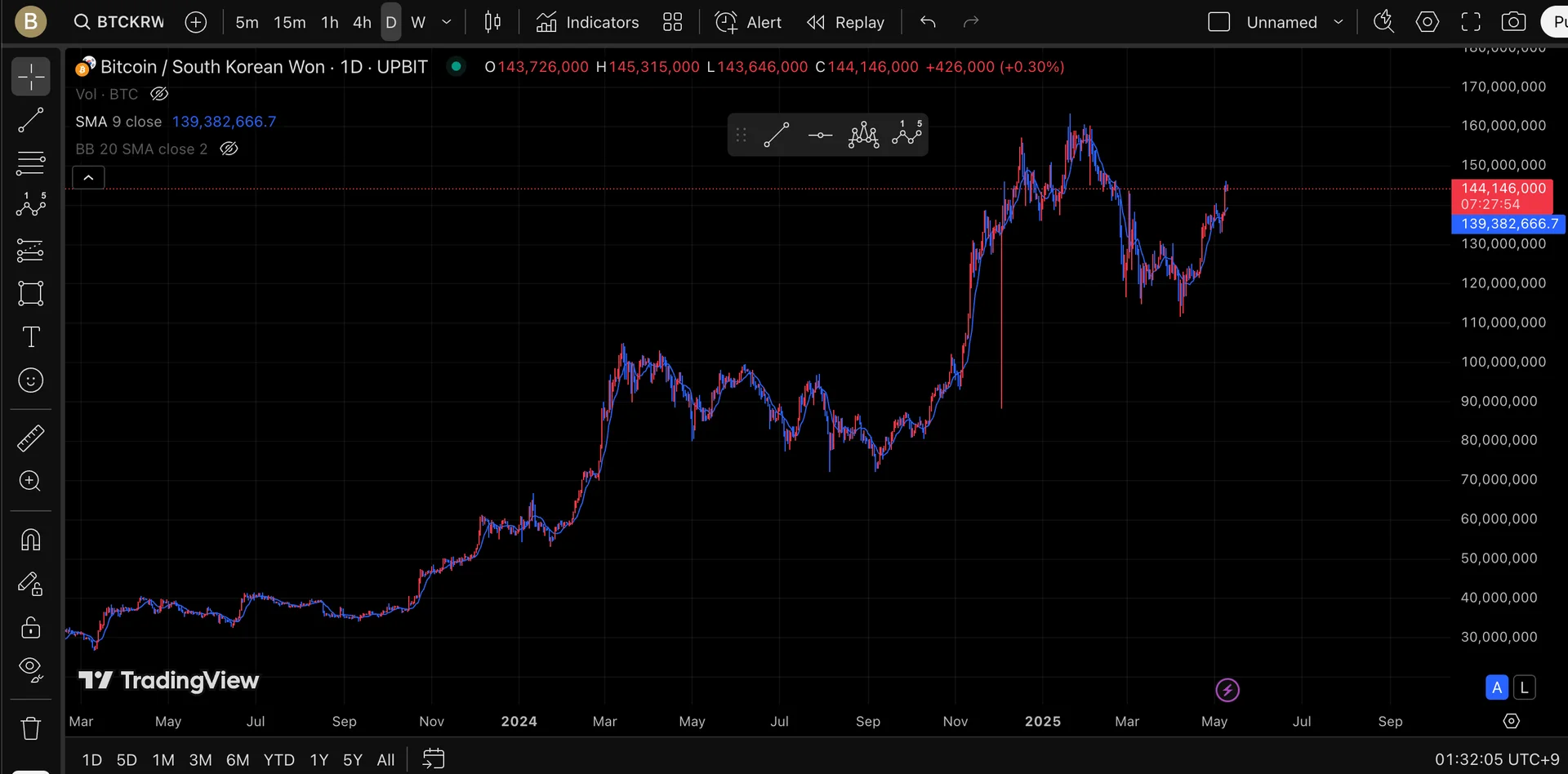This screenshot has height=774, width=1568.
Task: Open the Indicators dialog
Action: tap(587, 22)
